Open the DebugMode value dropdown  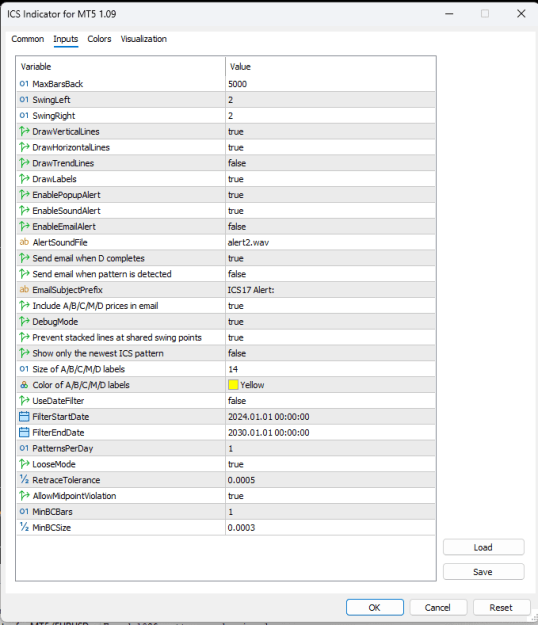[330, 322]
